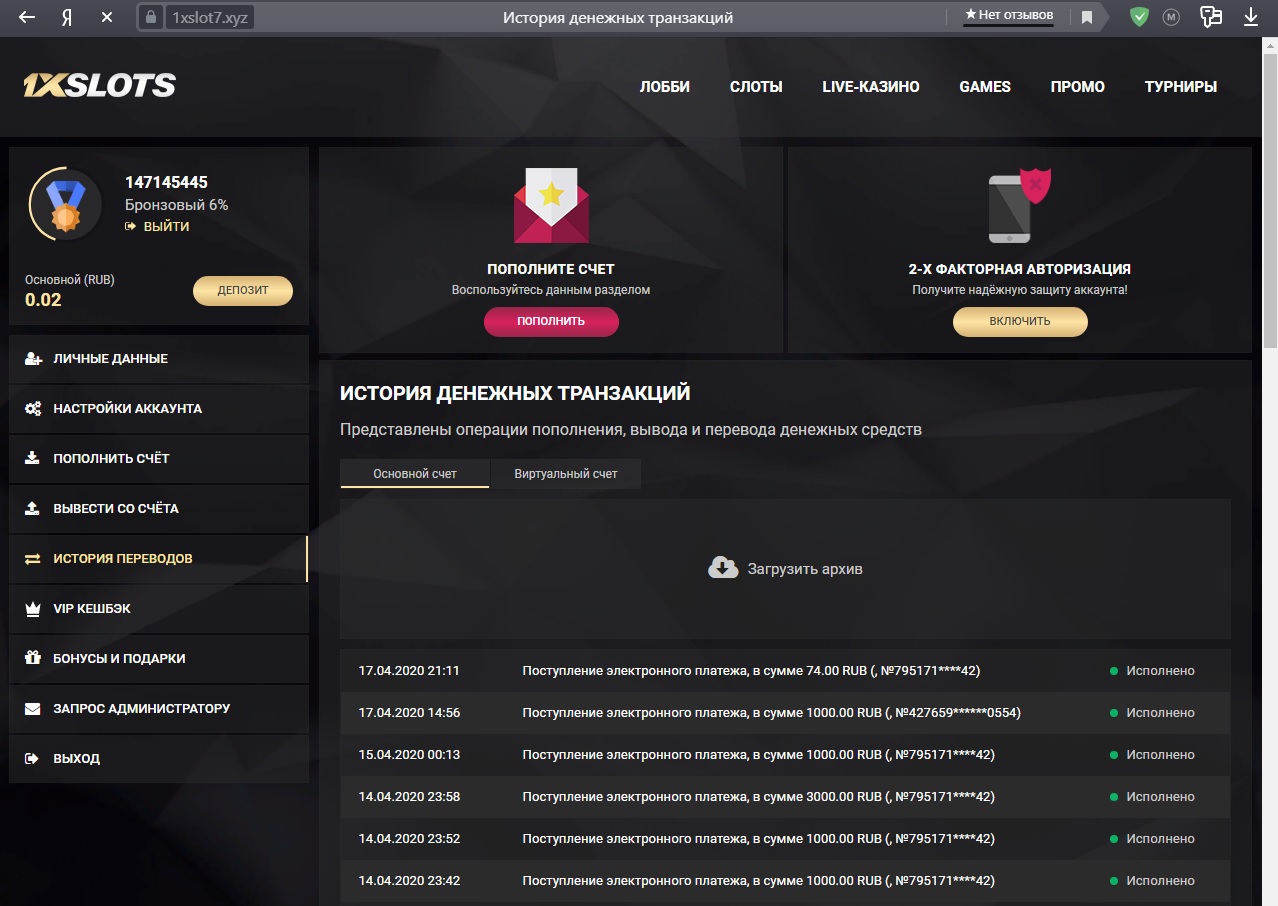This screenshot has width=1278, height=906.
Task: Click the account settings gears icon
Action: click(x=33, y=408)
